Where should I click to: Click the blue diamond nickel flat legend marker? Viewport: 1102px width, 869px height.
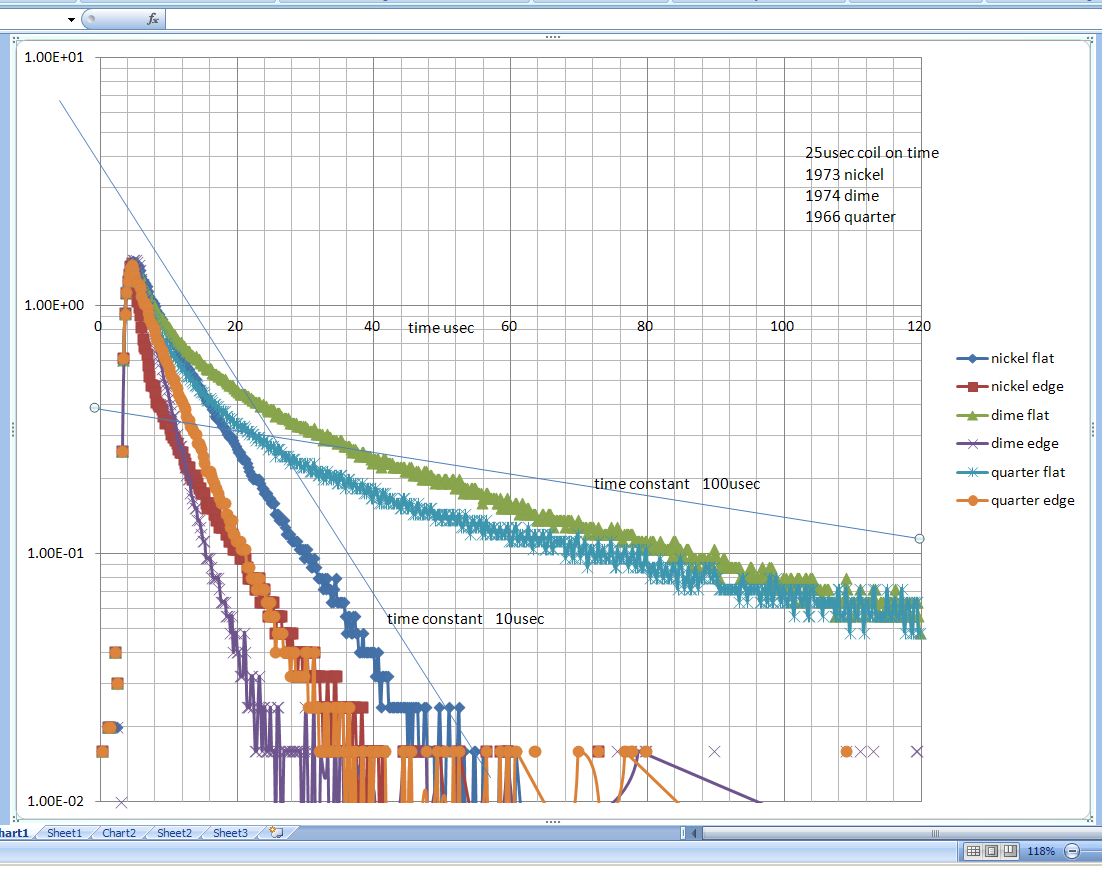[x=973, y=359]
